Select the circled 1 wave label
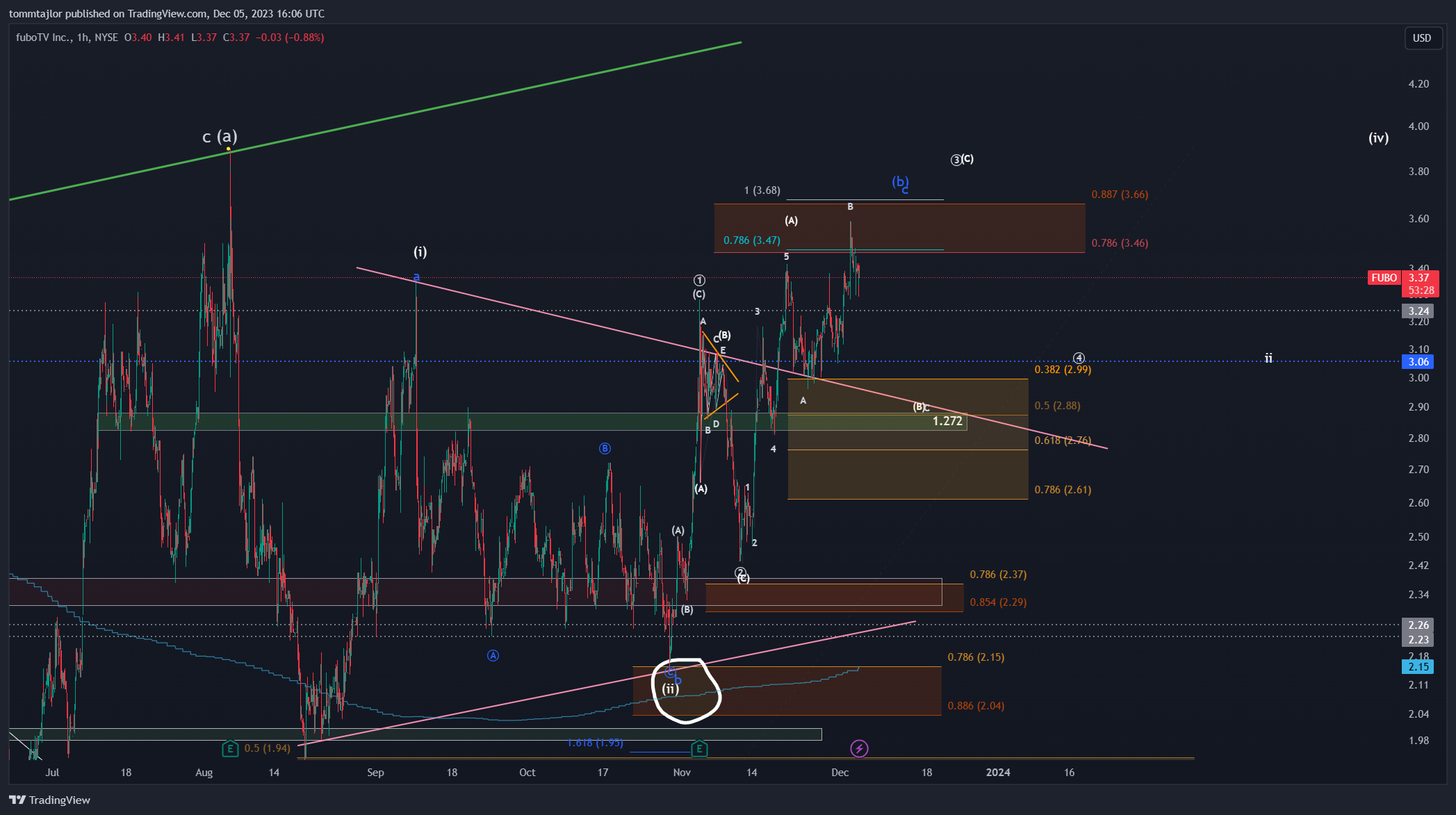This screenshot has height=815, width=1456. click(x=699, y=280)
